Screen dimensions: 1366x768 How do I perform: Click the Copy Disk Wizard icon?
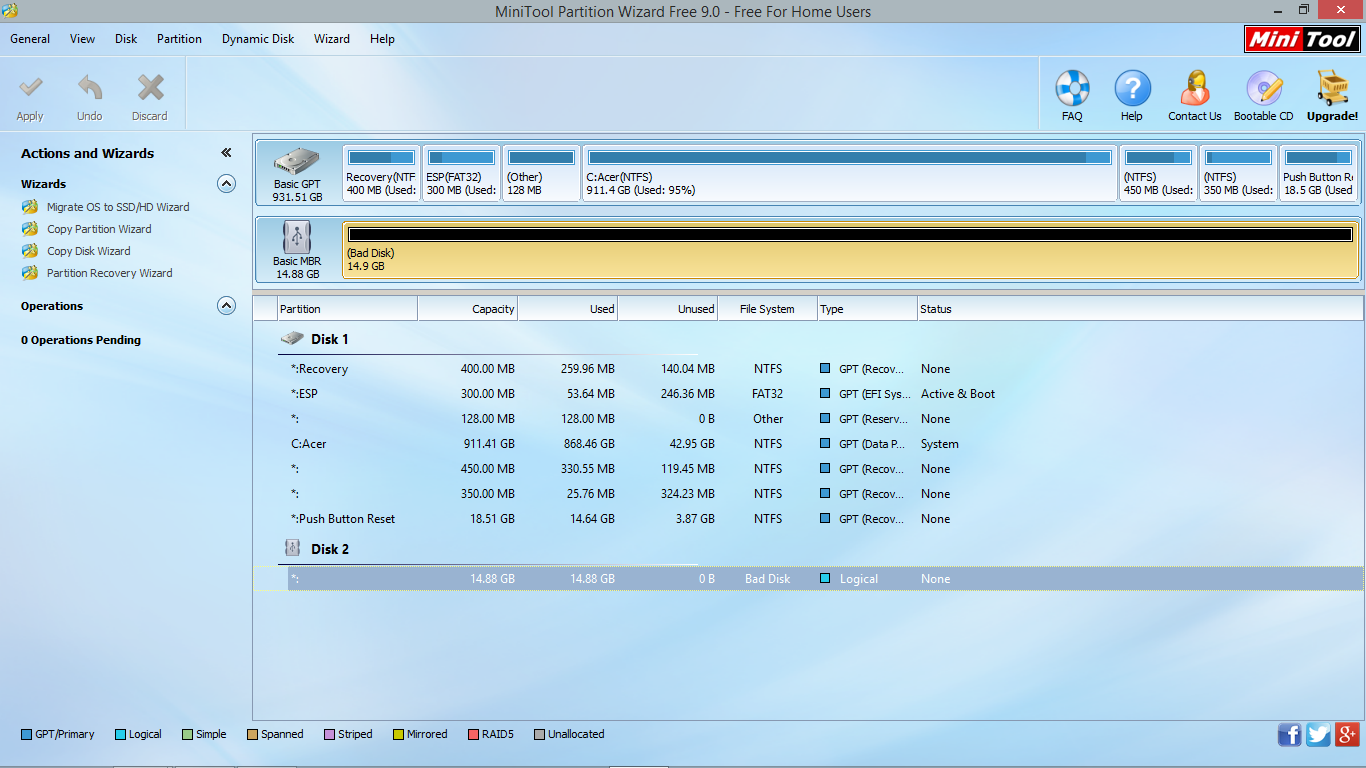pyautogui.click(x=30, y=251)
